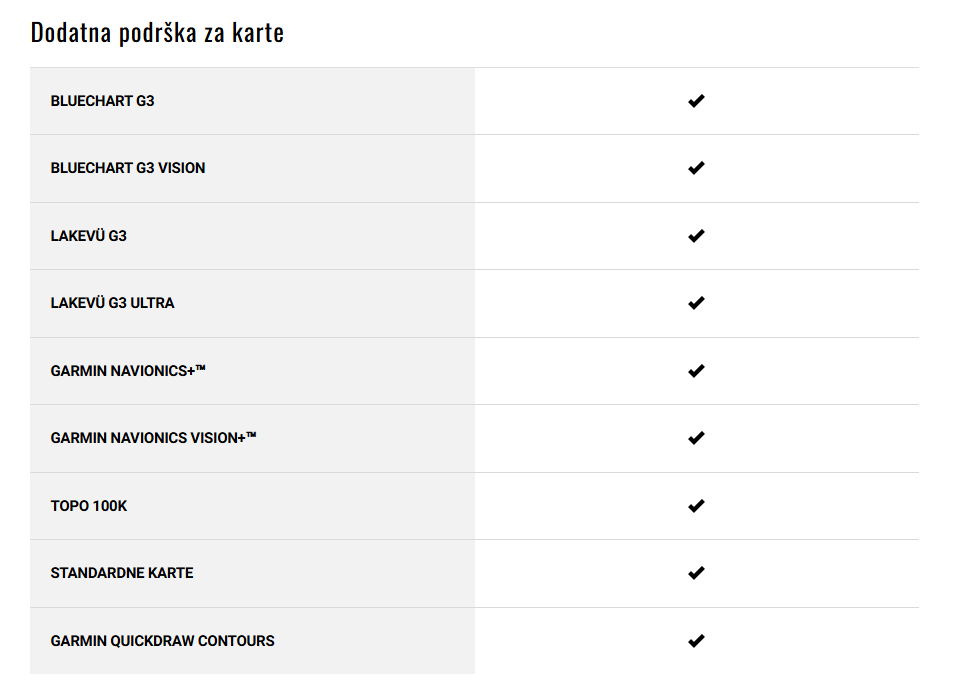This screenshot has width=971, height=696.
Task: Click the Dodatna podrška za karte heading
Action: coord(157,33)
